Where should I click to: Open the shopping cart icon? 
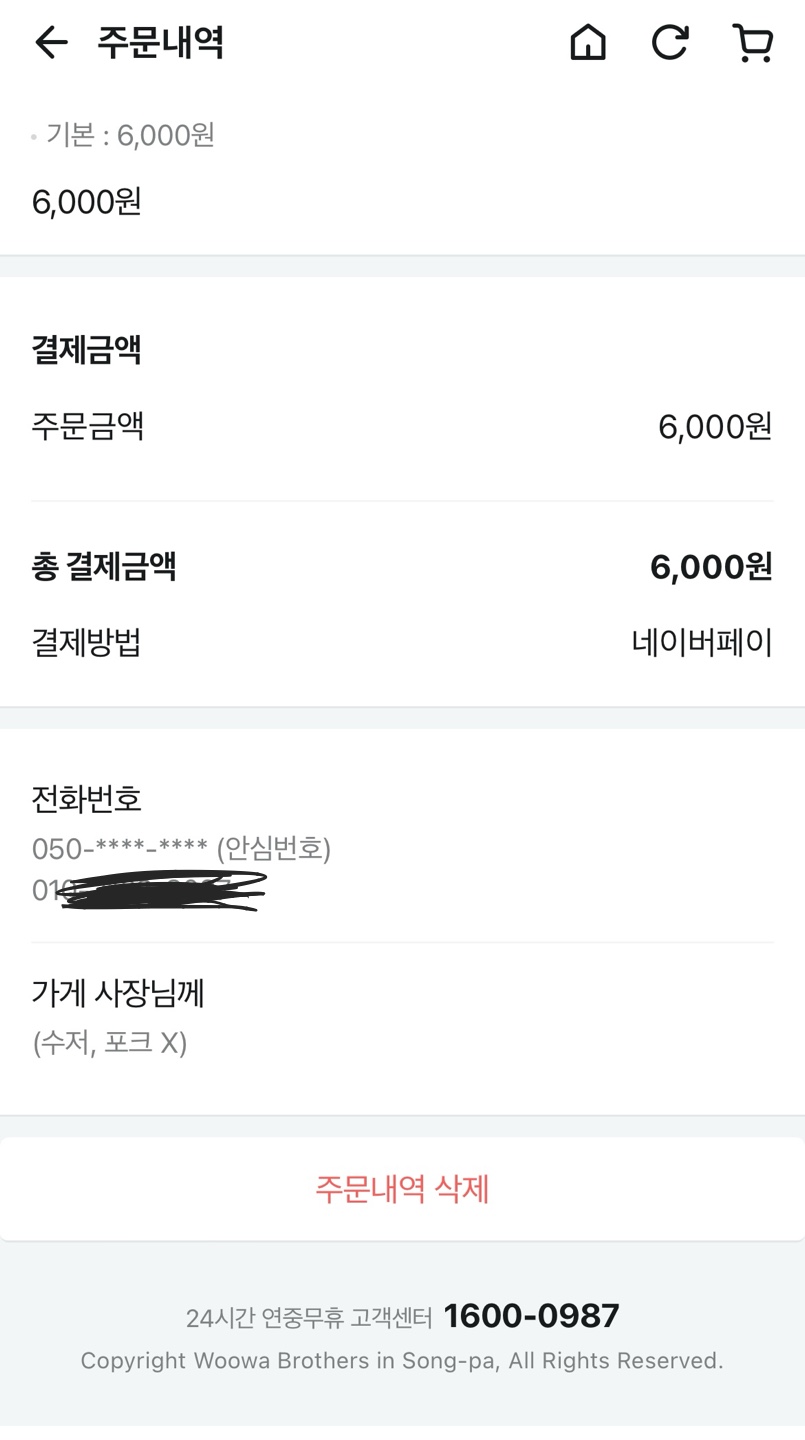pyautogui.click(x=752, y=43)
